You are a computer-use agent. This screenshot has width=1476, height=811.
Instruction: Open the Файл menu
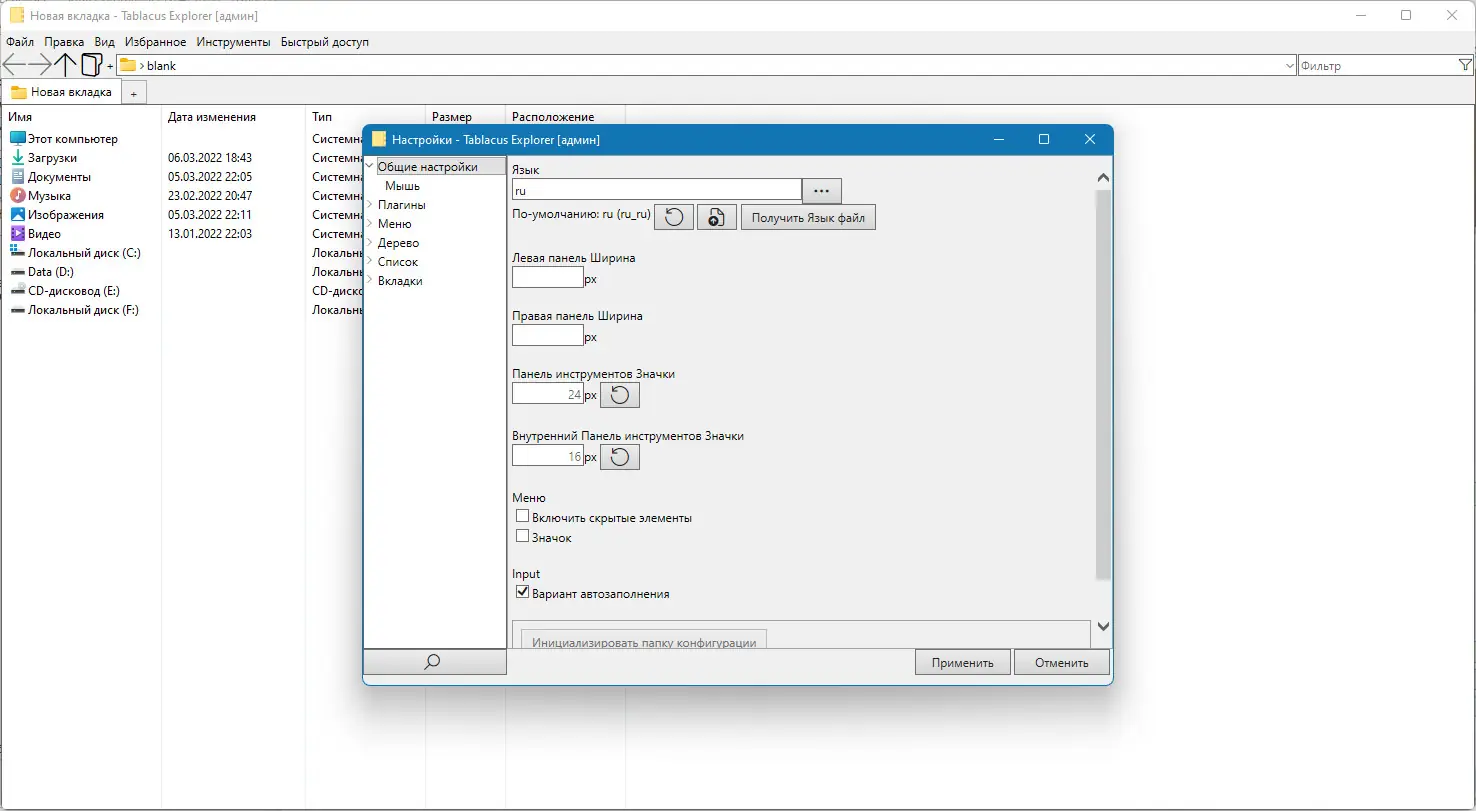(20, 42)
